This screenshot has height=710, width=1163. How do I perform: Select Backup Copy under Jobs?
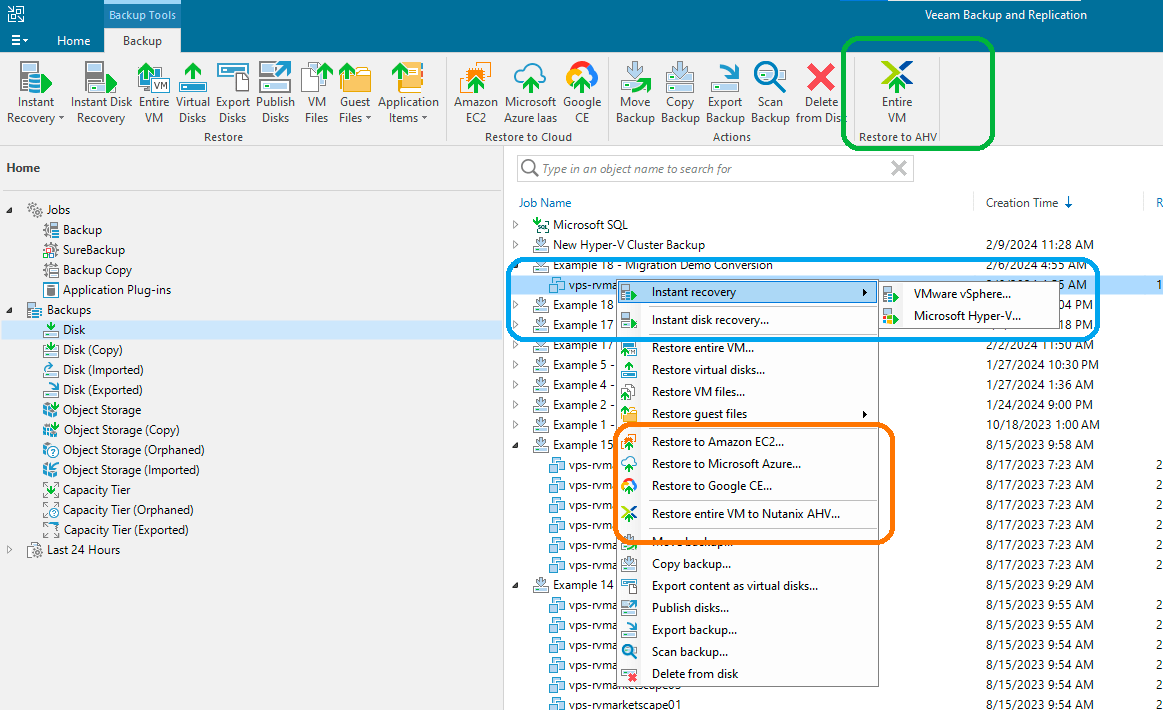pos(97,270)
